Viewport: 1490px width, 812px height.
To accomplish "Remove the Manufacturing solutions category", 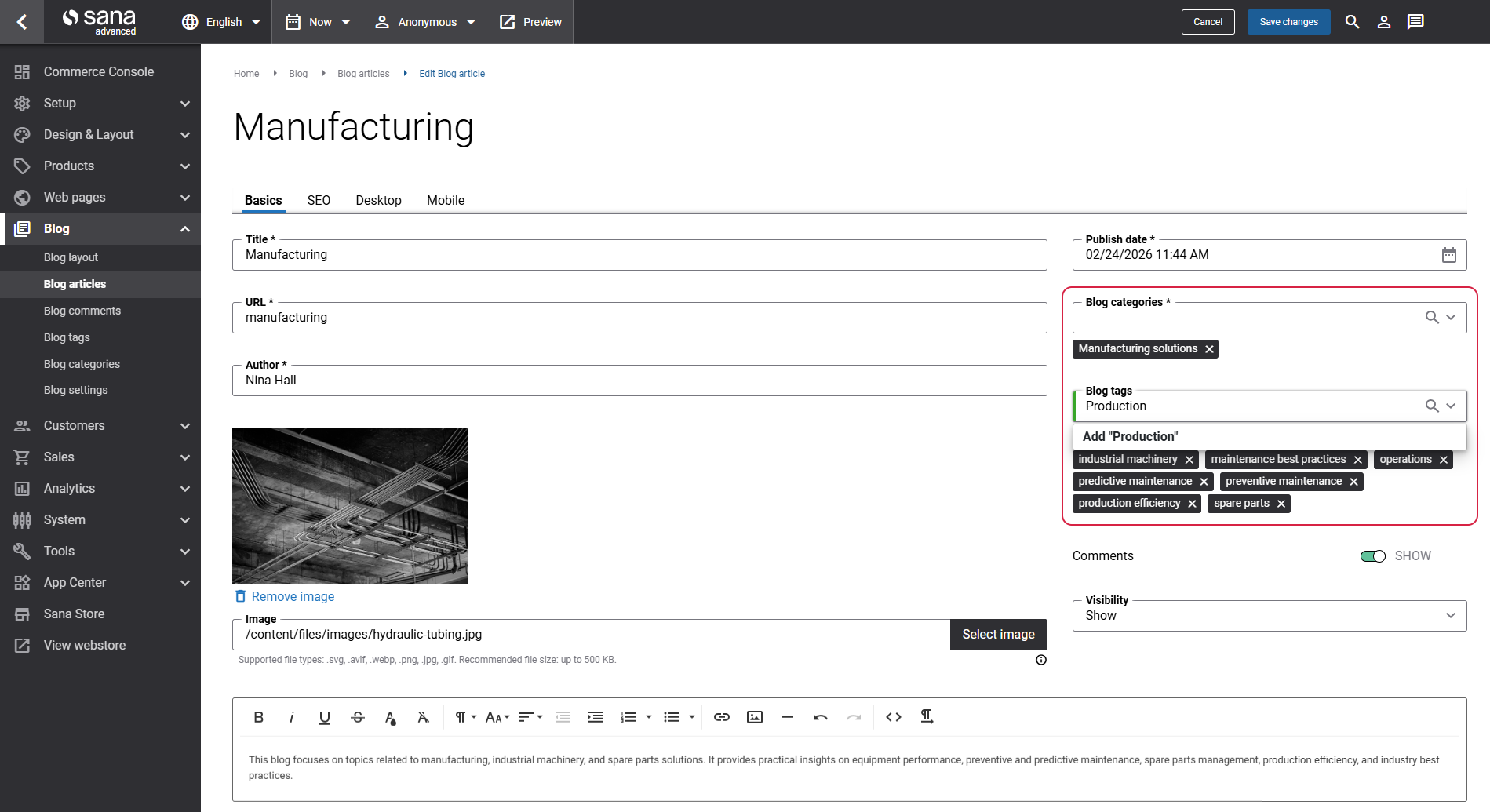I will click(1209, 349).
